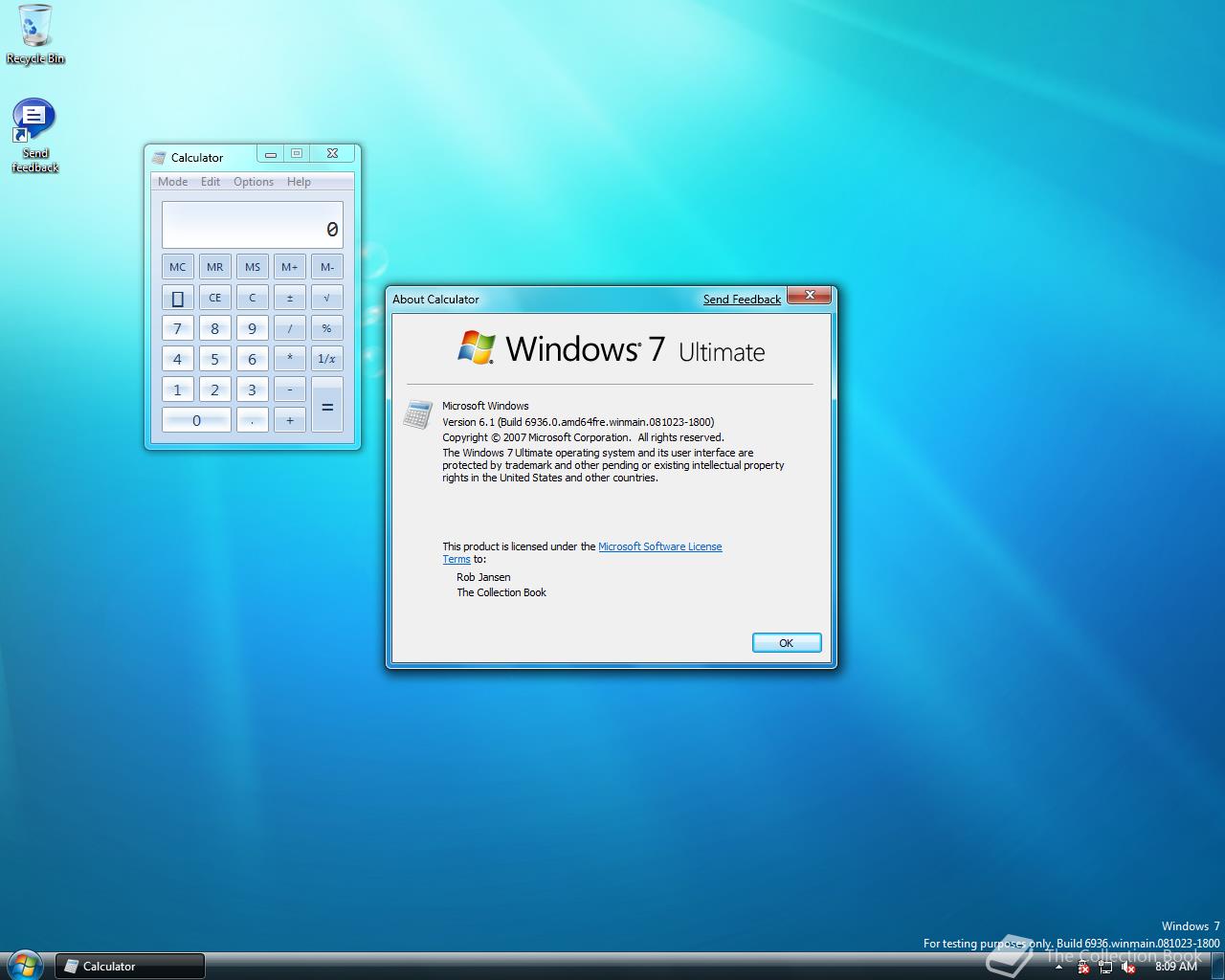This screenshot has height=980, width=1225.
Task: Click the 3 digit key
Action: (x=253, y=390)
